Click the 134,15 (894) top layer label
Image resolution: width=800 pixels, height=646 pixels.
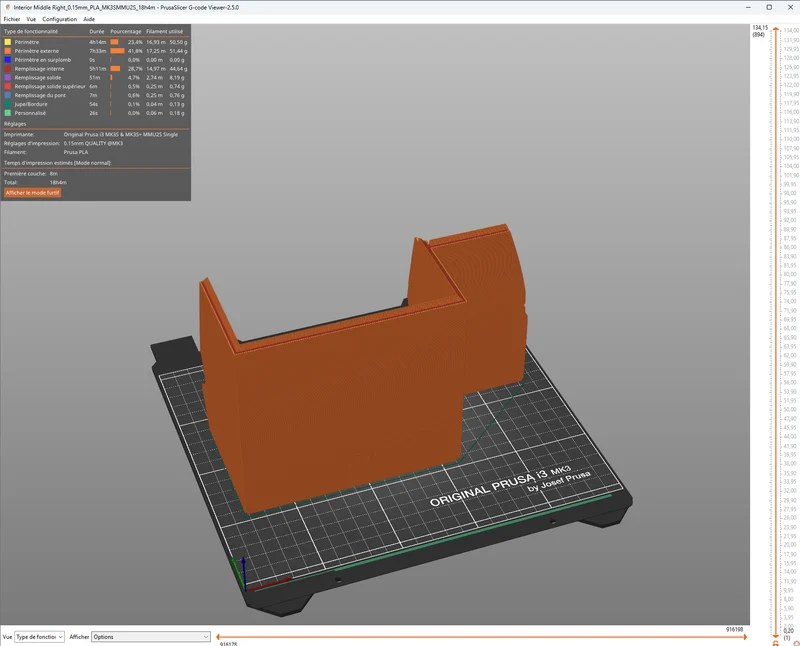click(760, 31)
